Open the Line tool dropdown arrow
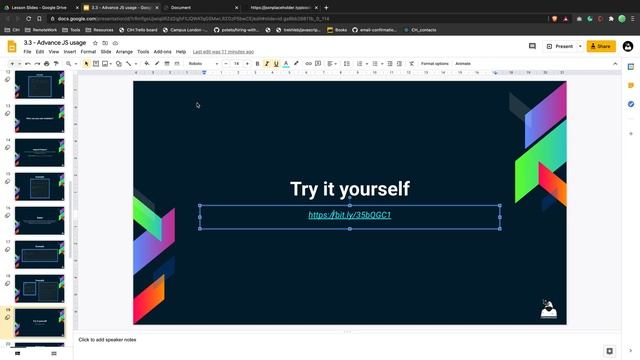The height and width of the screenshot is (360, 640). point(136,64)
